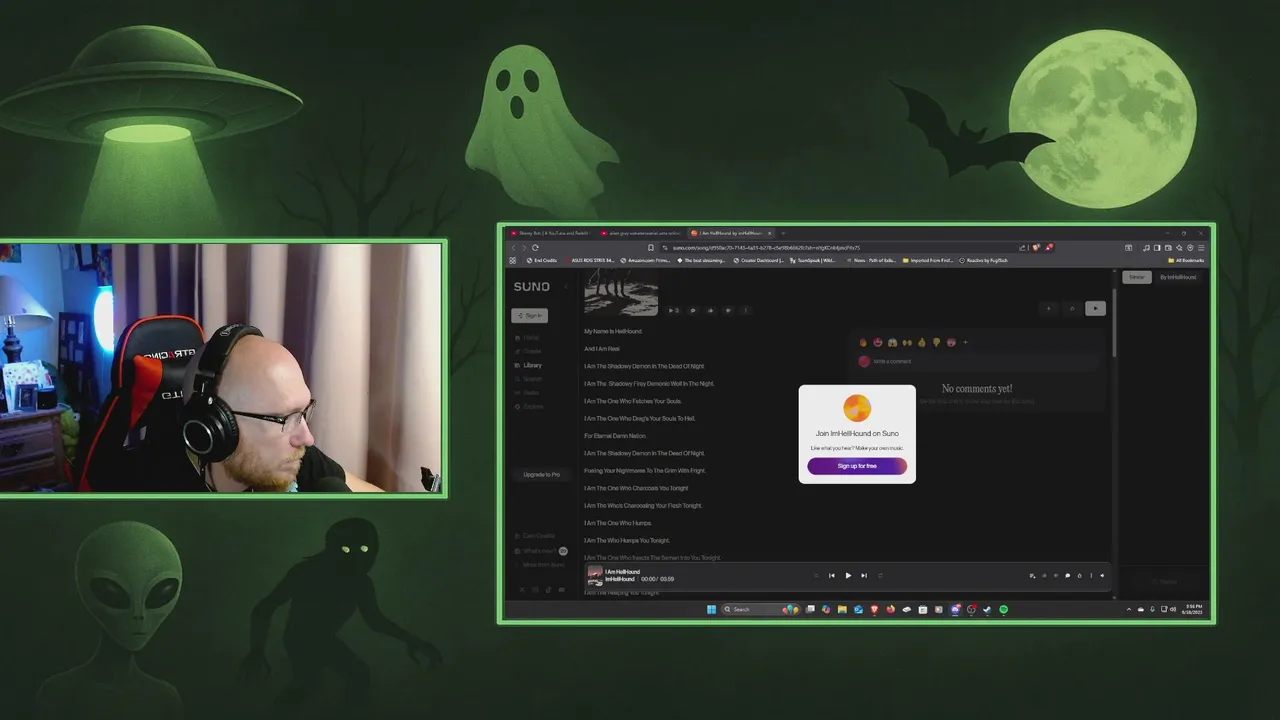Click the plus button above comments
The image size is (1280, 720).
1048,309
